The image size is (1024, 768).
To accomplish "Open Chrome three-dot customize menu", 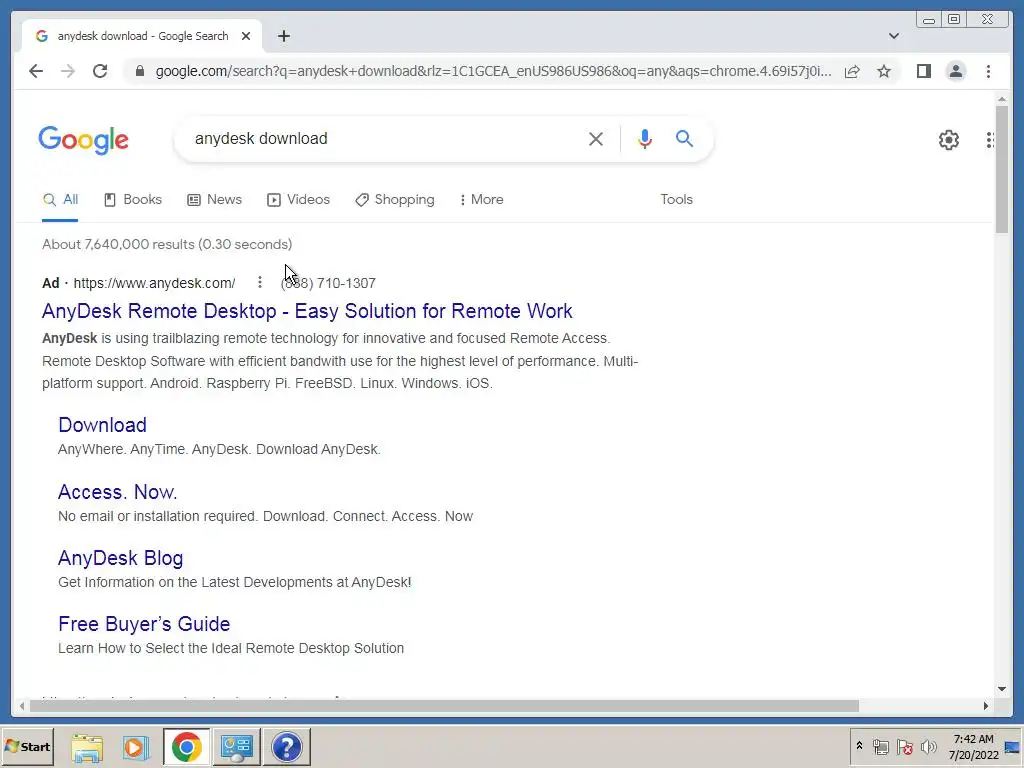I will click(988, 71).
